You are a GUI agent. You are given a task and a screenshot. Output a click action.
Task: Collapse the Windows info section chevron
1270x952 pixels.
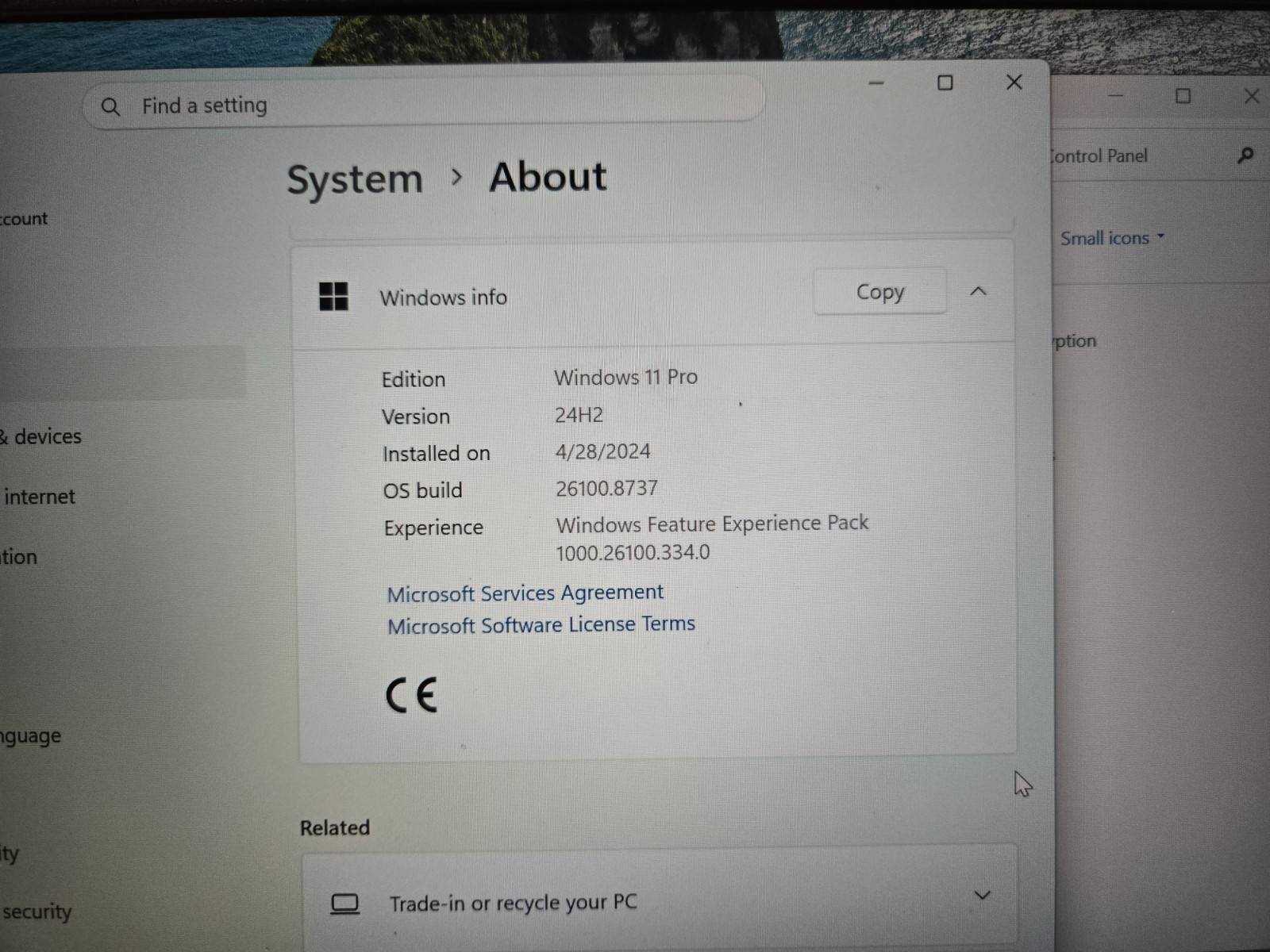pyautogui.click(x=978, y=291)
